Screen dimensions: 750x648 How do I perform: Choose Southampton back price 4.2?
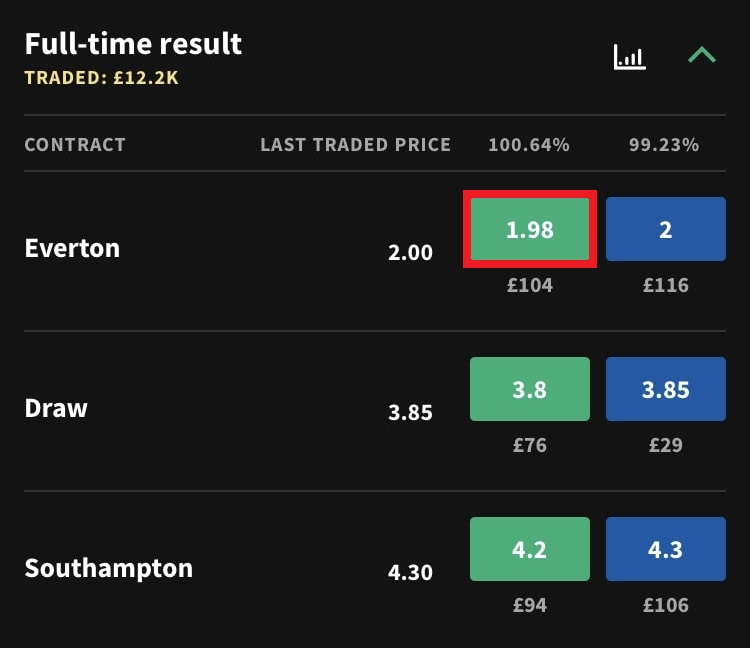[x=529, y=549]
